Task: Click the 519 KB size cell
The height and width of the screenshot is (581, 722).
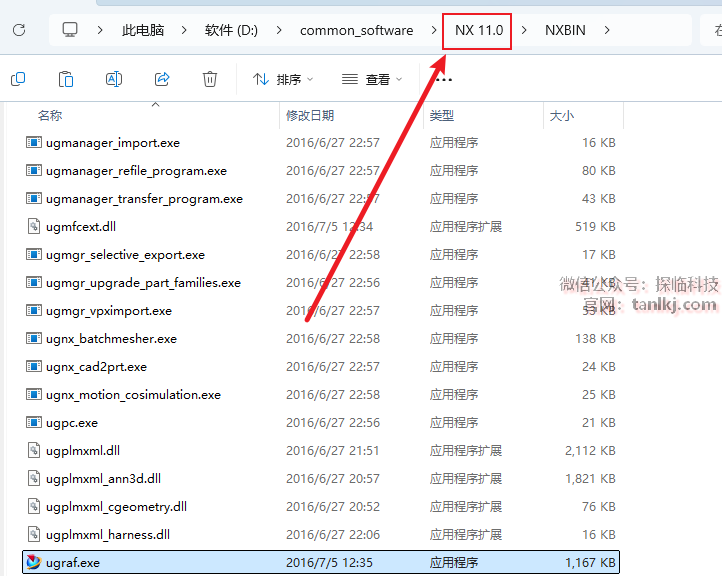Action: coord(595,227)
